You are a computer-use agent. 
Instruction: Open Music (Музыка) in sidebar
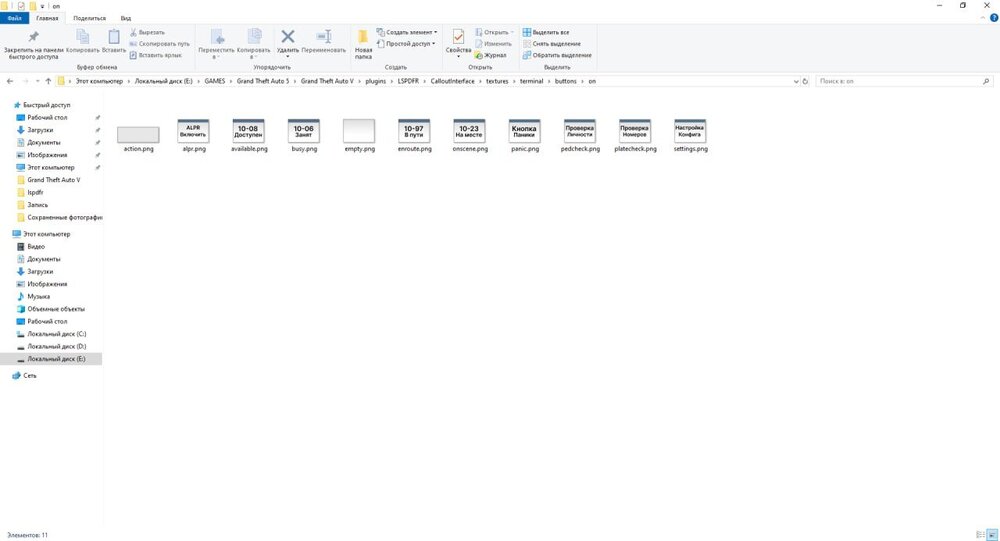pos(38,297)
